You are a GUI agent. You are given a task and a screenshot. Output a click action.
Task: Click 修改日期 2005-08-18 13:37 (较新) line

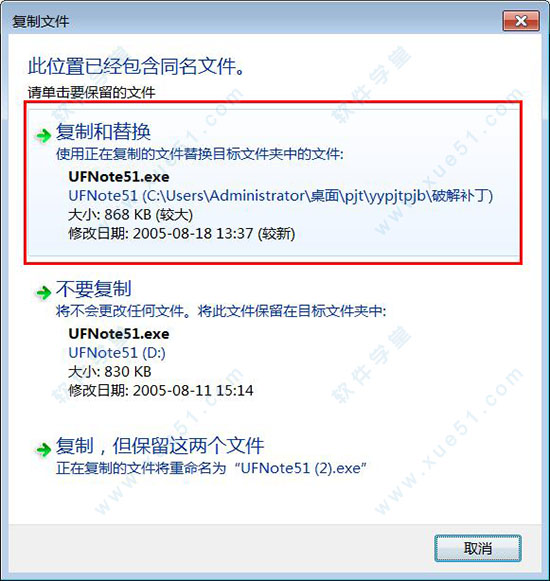(182, 234)
